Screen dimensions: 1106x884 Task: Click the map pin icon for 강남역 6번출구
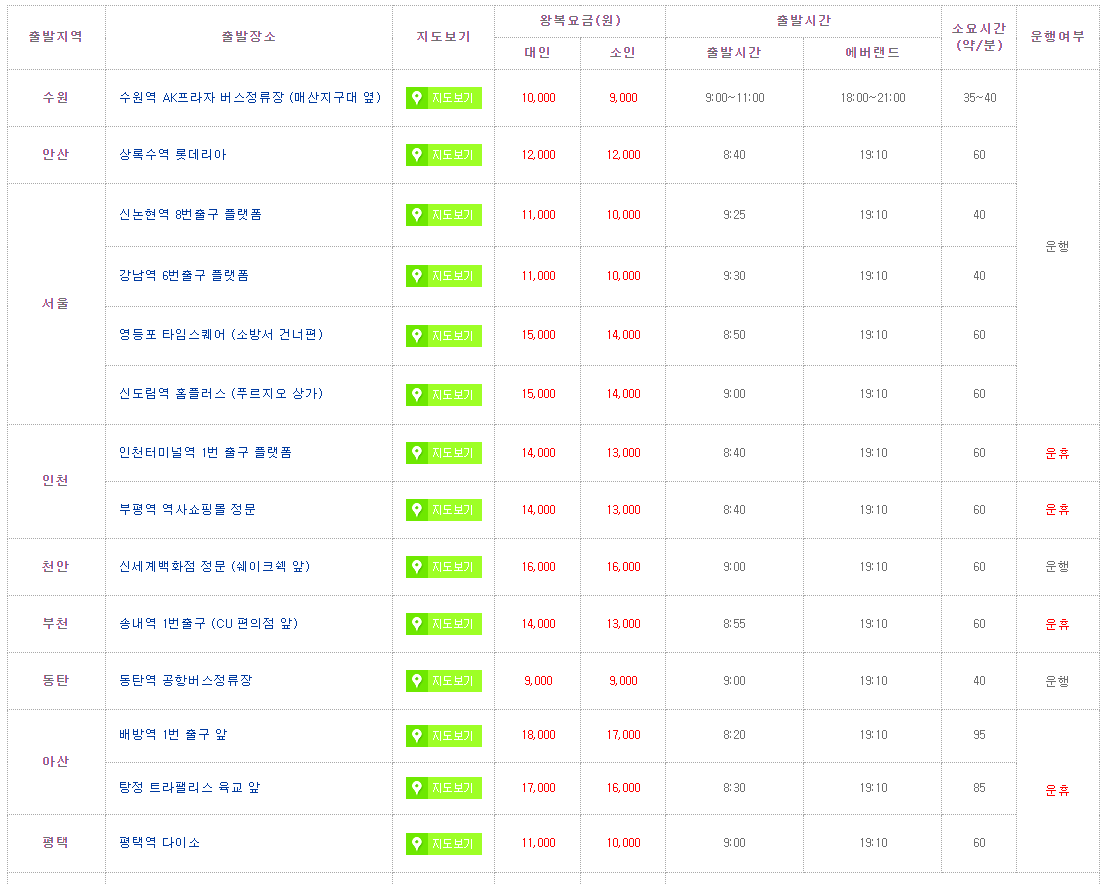pos(416,276)
